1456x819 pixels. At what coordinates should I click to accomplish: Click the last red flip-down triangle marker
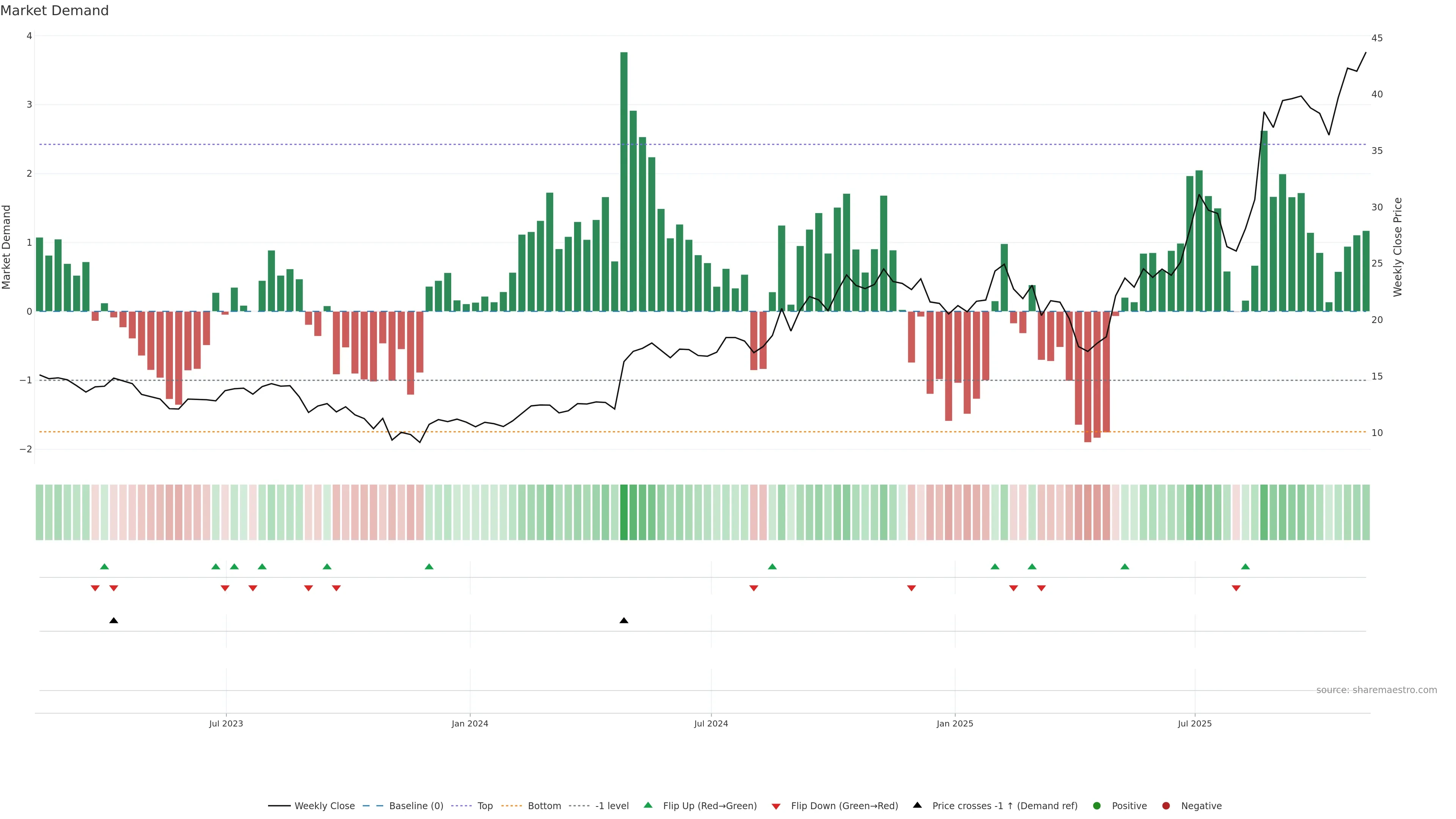(x=1236, y=588)
